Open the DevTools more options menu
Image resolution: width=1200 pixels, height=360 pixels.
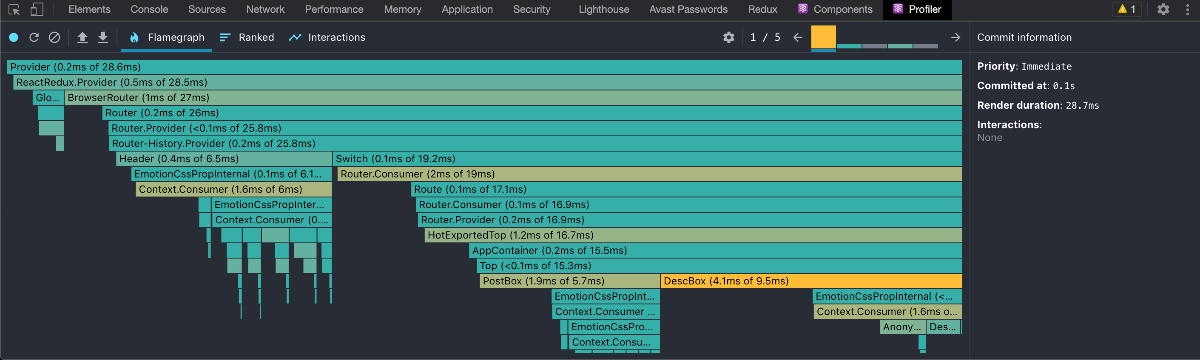click(1187, 9)
